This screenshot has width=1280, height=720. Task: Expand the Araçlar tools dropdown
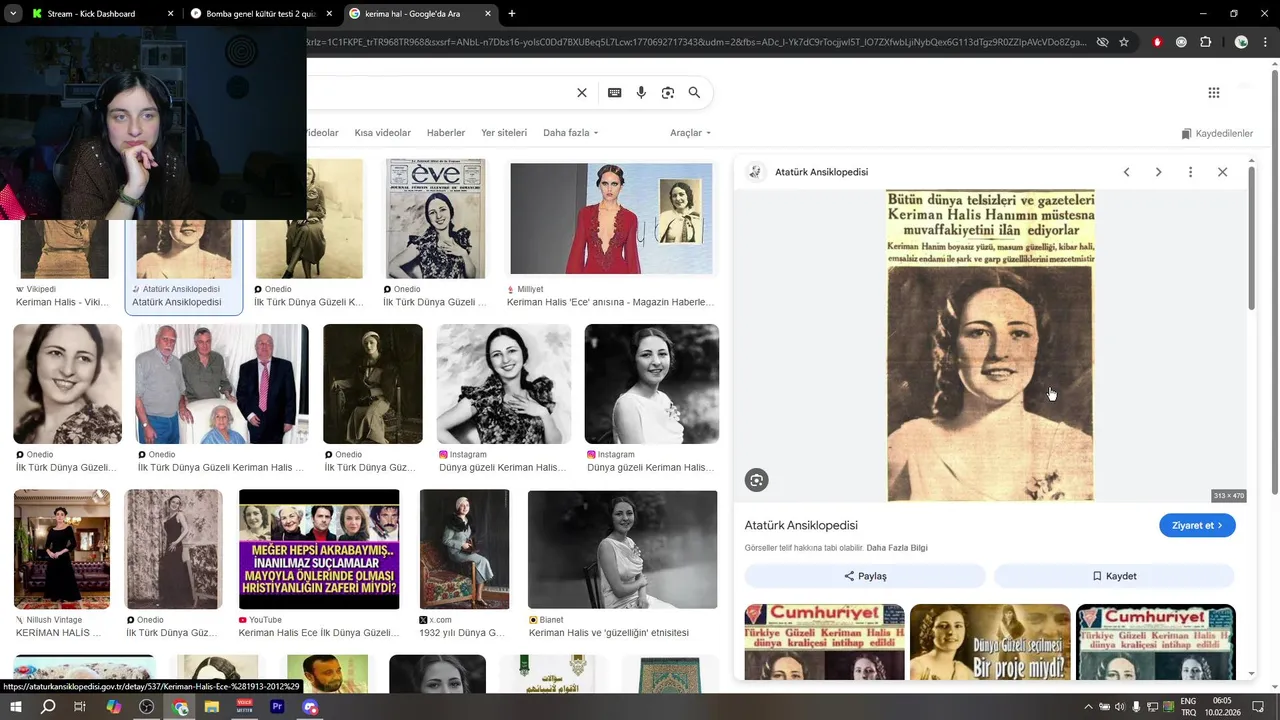point(690,133)
